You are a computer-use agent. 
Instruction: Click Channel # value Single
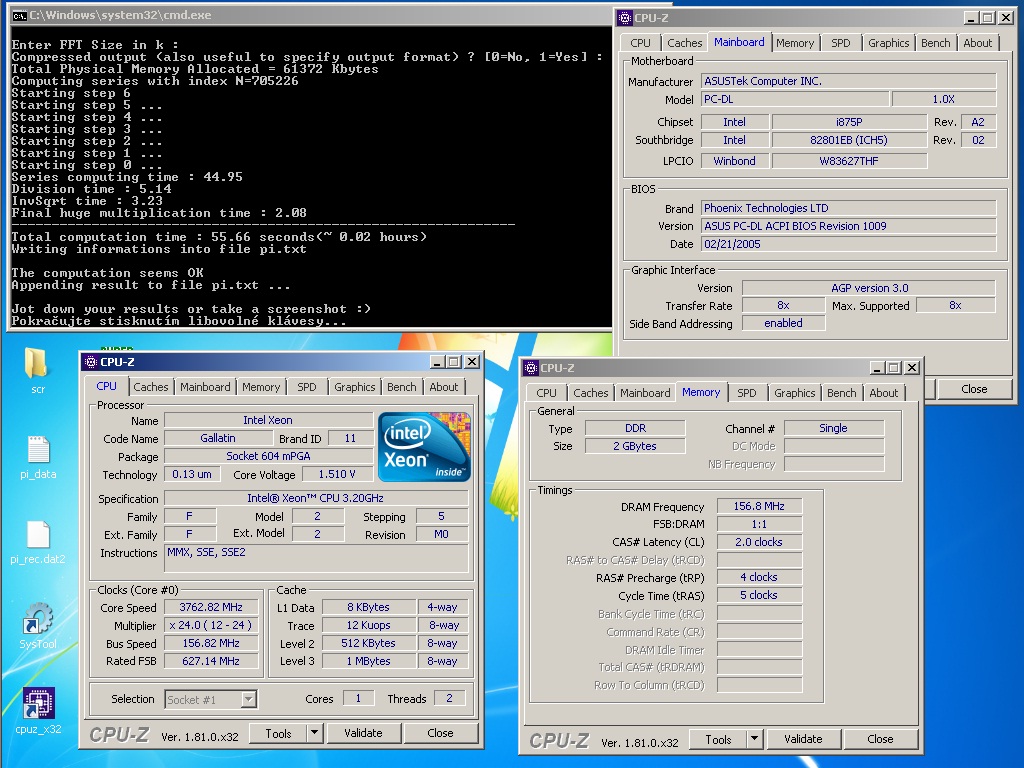tap(833, 428)
